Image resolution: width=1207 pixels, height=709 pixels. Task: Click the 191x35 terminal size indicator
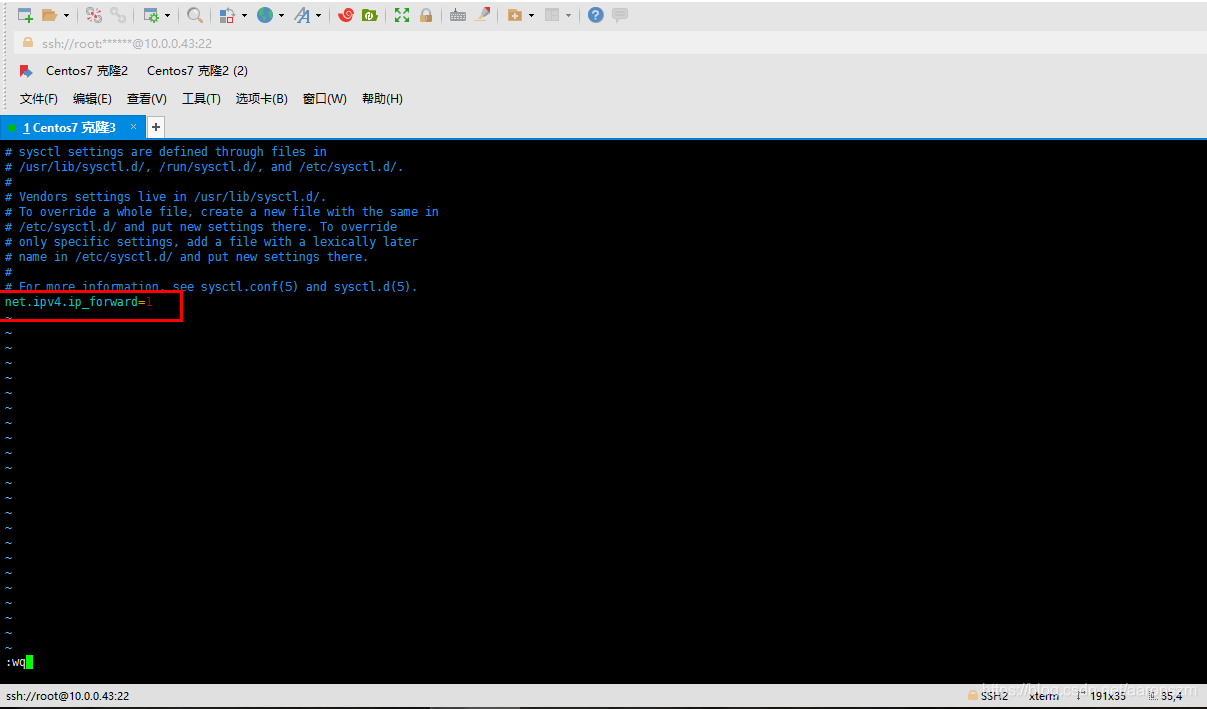coord(1108,696)
